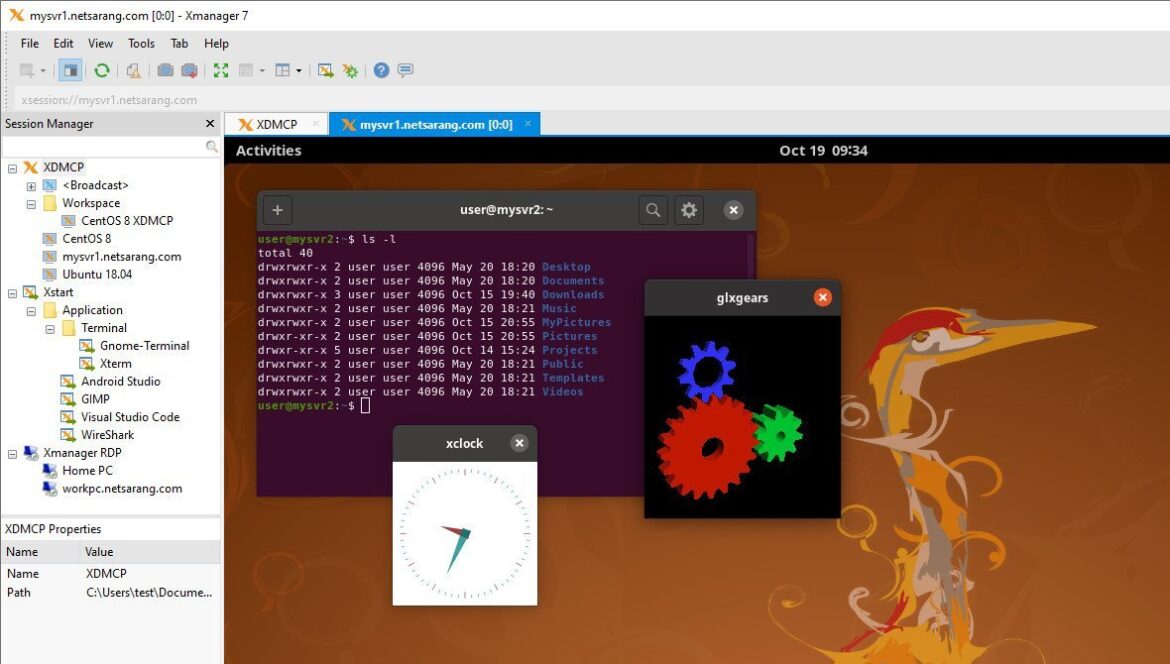The height and width of the screenshot is (664, 1170).
Task: Select the Gnome-Terminal session entry
Action: click(x=144, y=345)
